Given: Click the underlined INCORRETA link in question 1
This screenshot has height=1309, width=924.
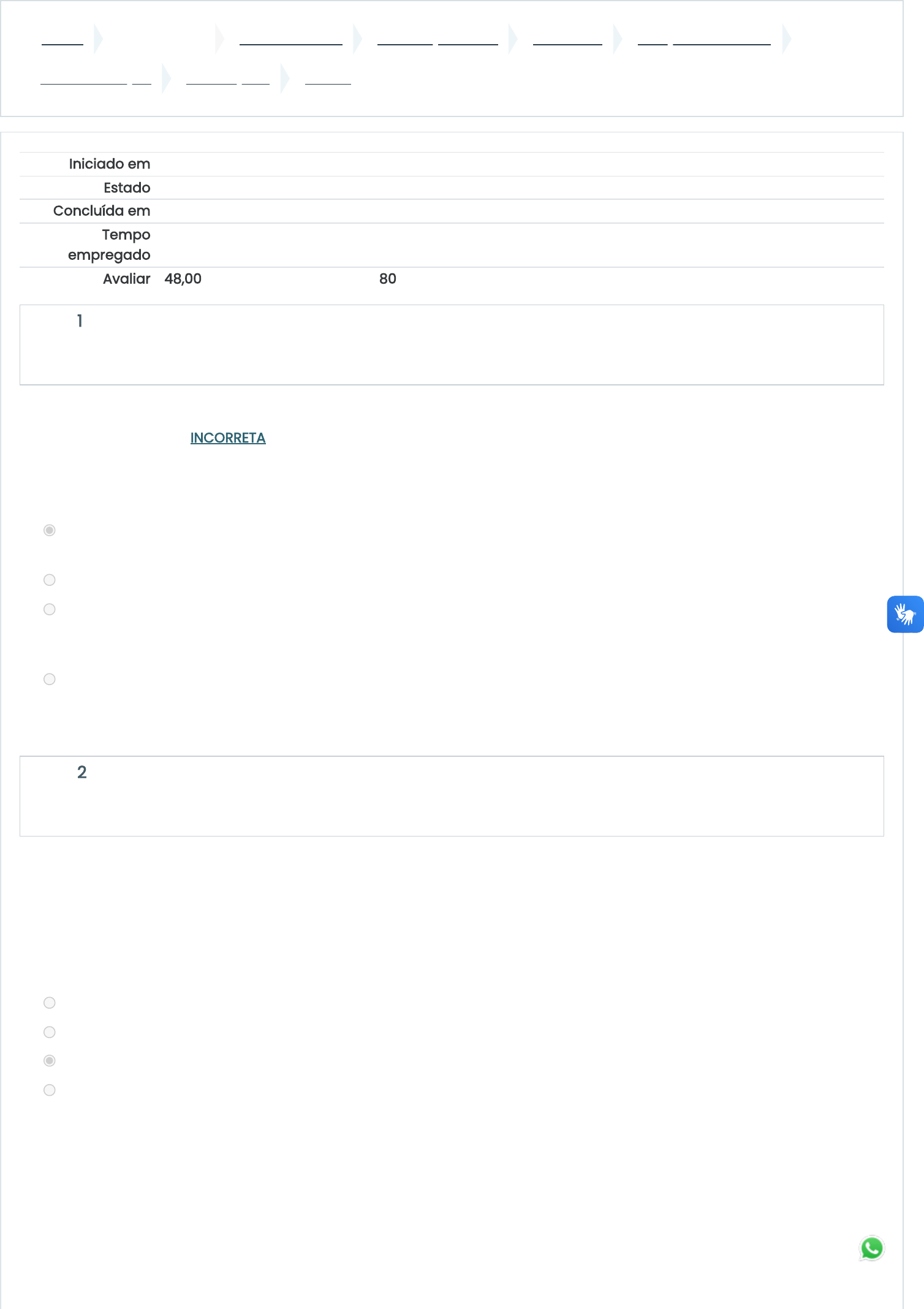Looking at the screenshot, I should (228, 438).
